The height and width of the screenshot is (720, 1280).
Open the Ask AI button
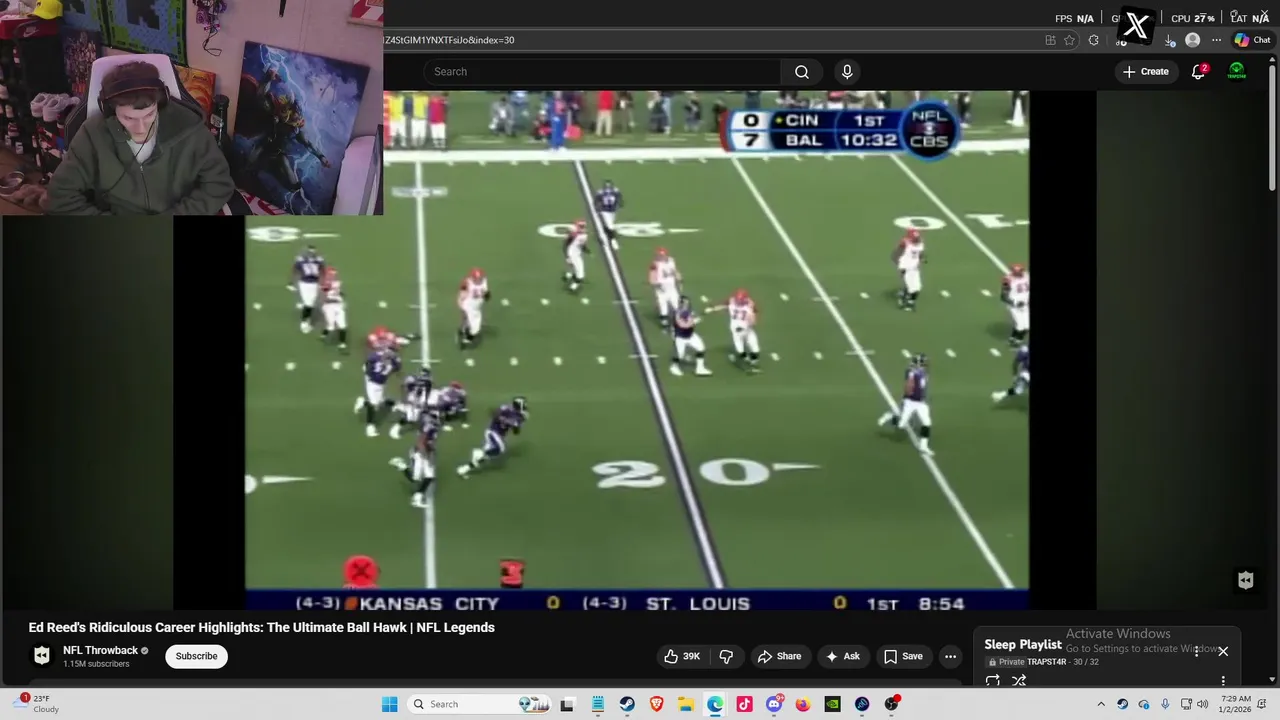pyautogui.click(x=842, y=656)
